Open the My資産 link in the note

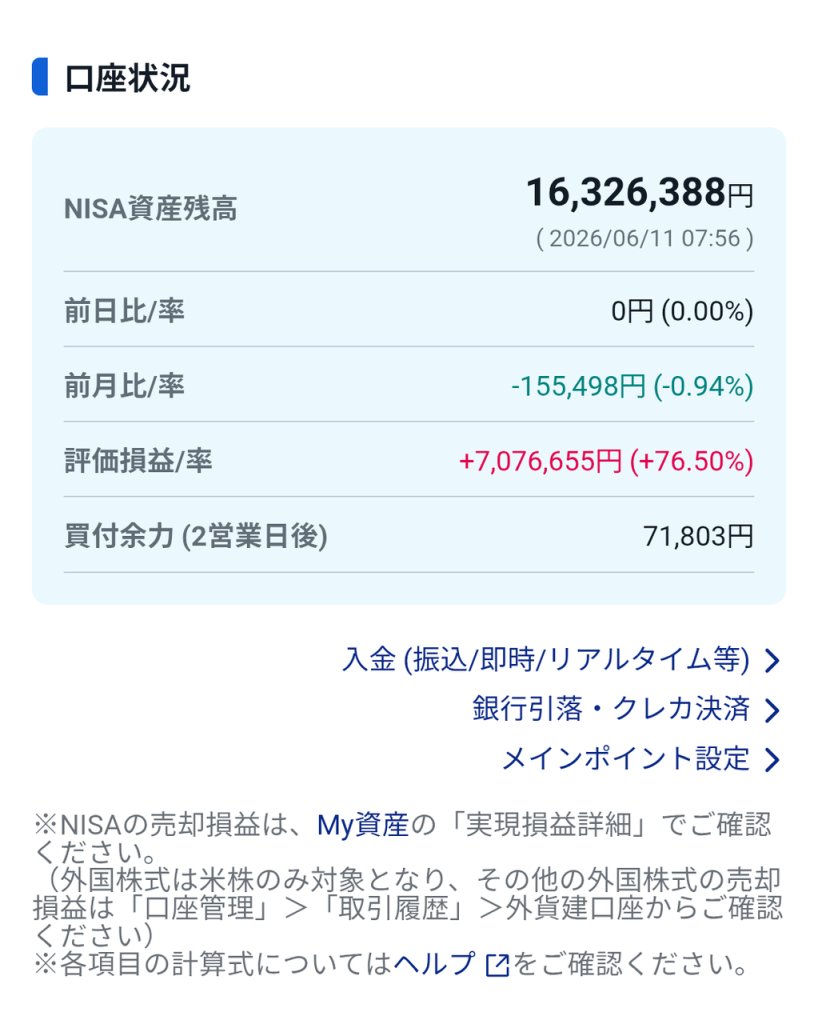[362, 825]
